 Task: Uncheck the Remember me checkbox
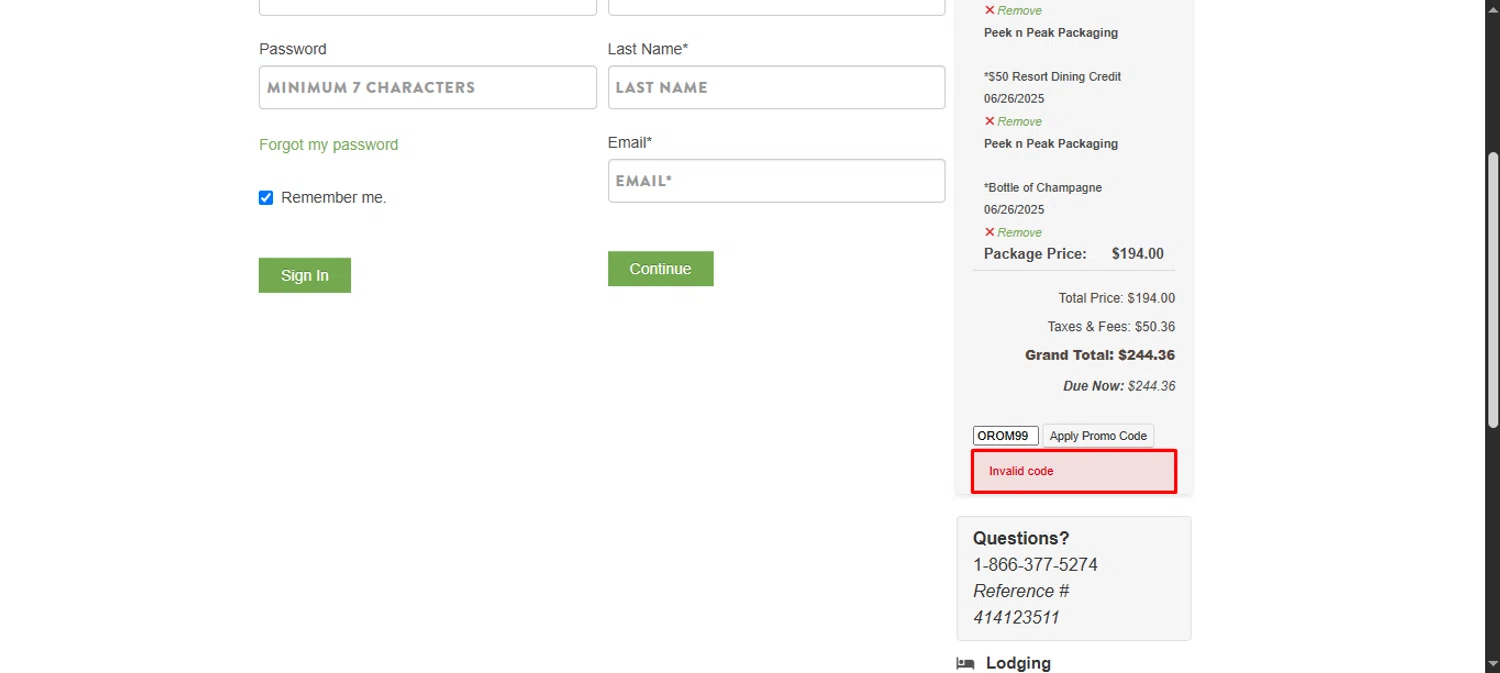point(266,198)
